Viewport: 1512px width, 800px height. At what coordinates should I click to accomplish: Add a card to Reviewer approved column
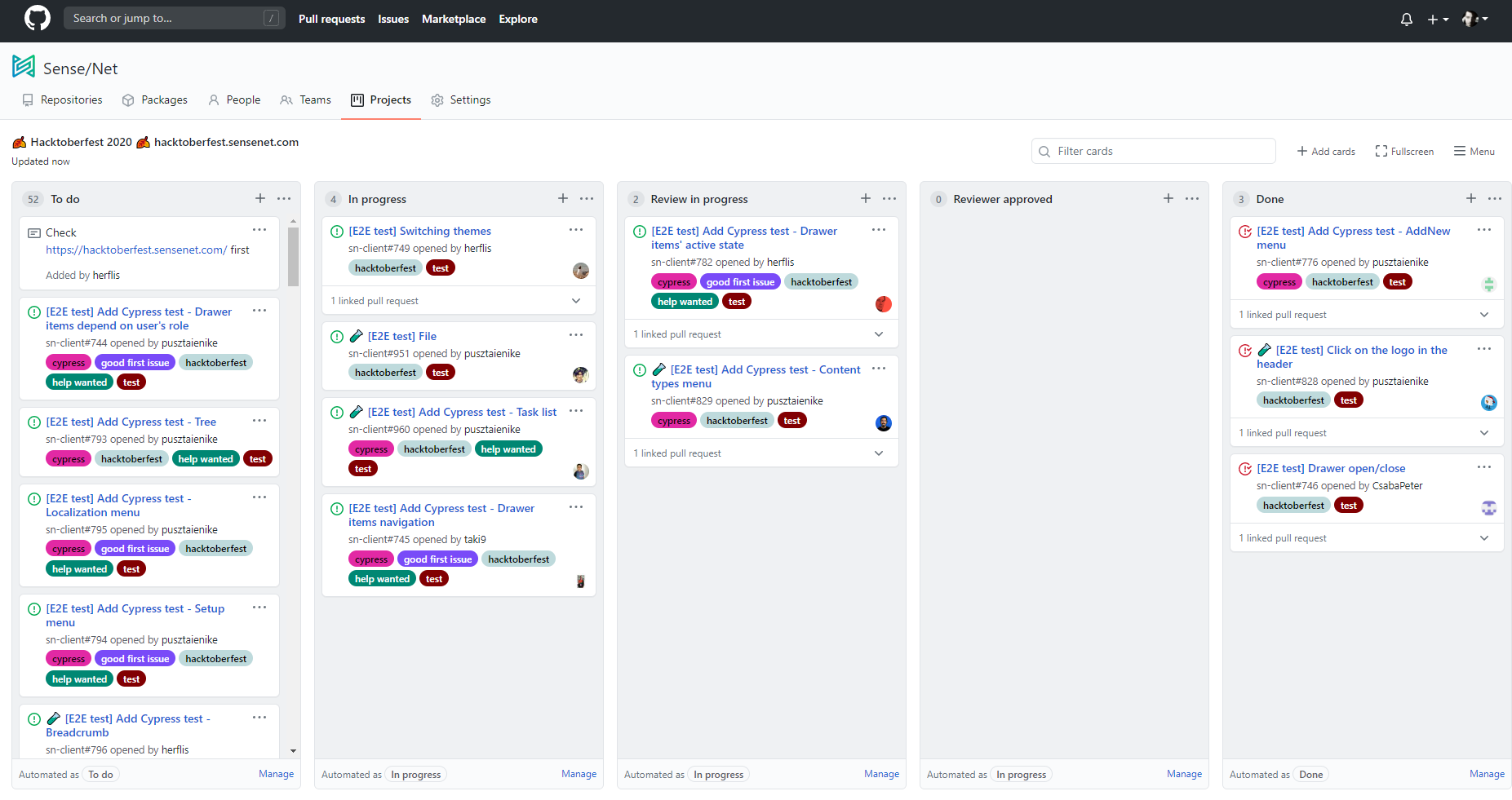click(1168, 198)
